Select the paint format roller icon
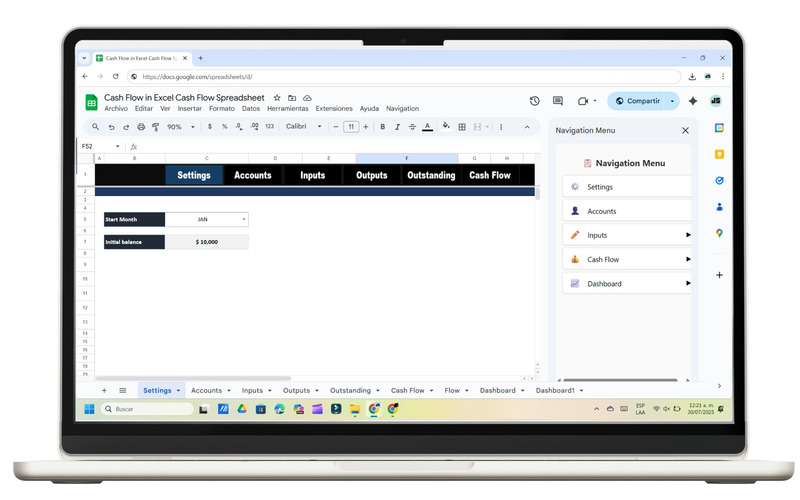 [x=156, y=127]
